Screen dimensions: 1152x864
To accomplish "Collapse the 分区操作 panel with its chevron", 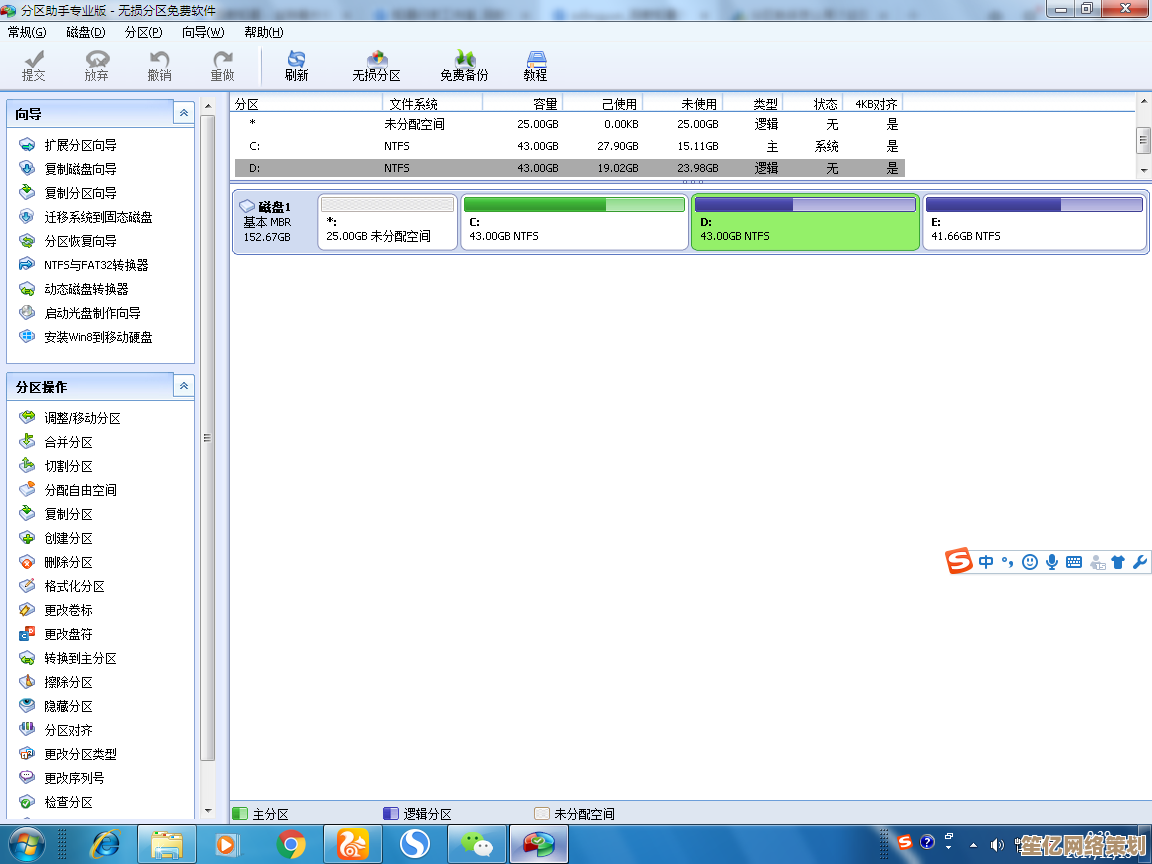I will point(183,386).
